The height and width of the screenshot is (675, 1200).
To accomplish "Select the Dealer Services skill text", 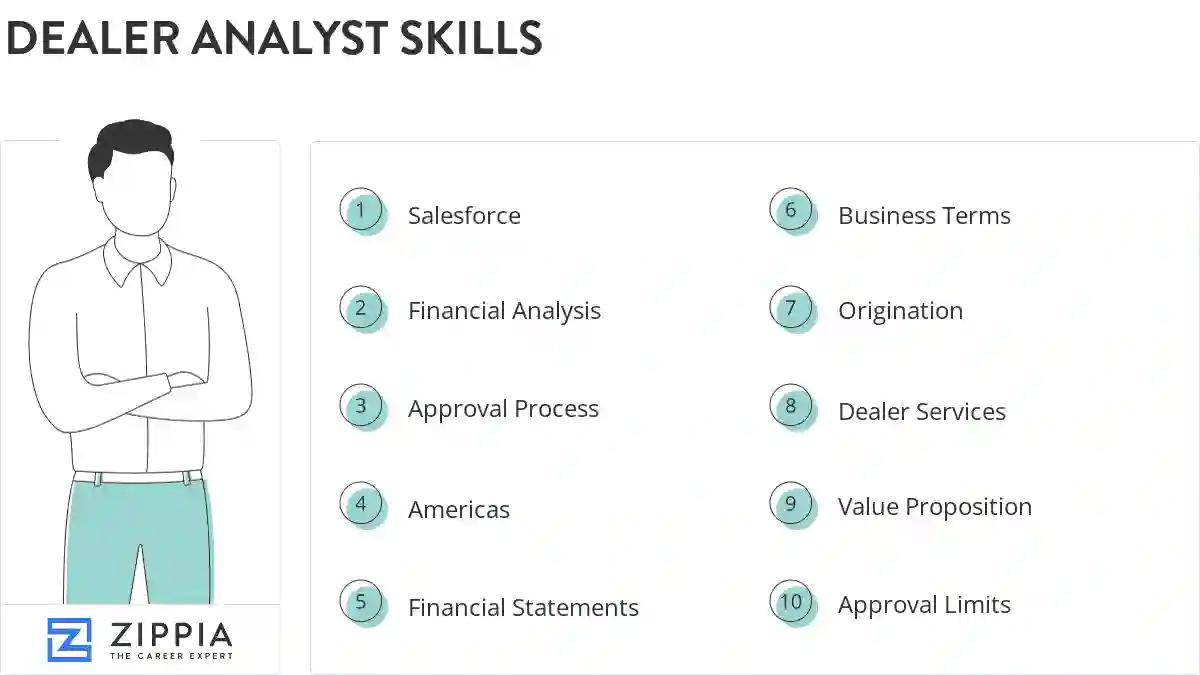I will pos(921,412).
